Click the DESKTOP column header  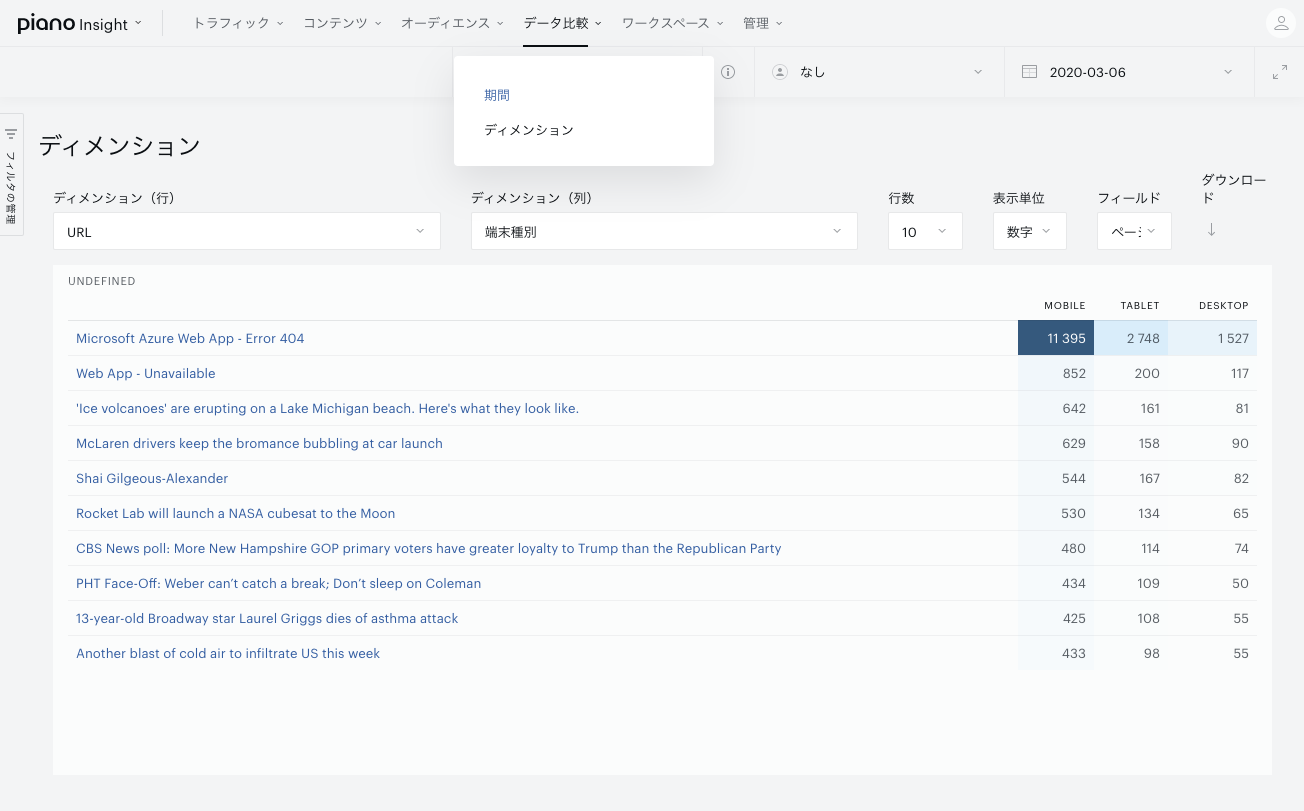click(x=1224, y=306)
